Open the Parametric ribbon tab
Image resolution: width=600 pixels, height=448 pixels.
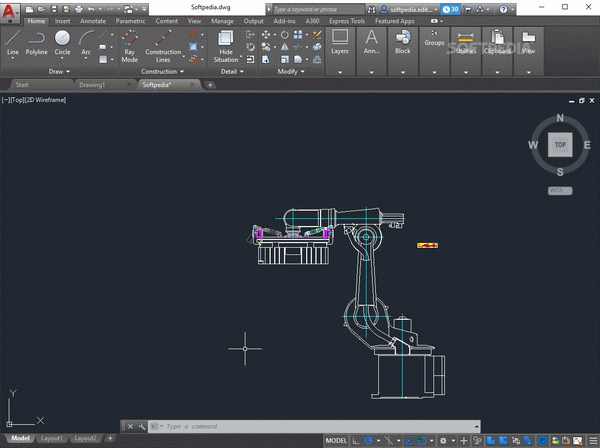(130, 21)
